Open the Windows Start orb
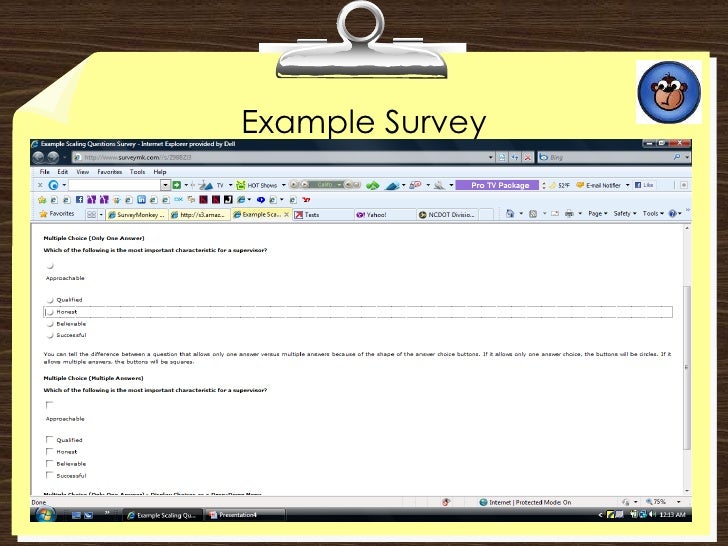Viewport: 728px width, 546px height. click(46, 515)
